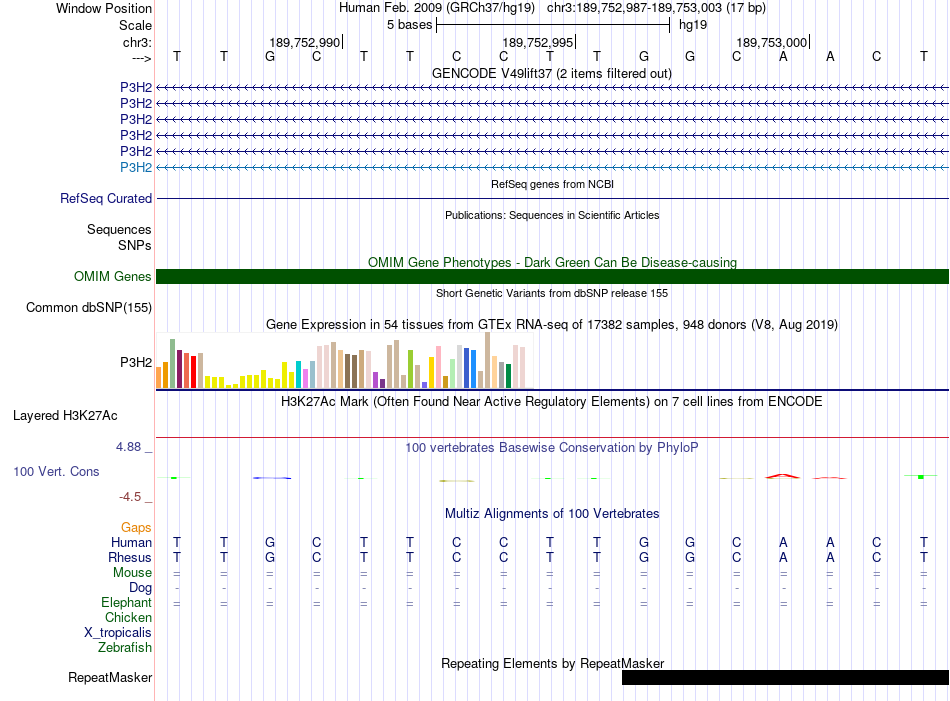Click the ---> sequence direction arrow label
950x701 pixels.
(x=141, y=58)
